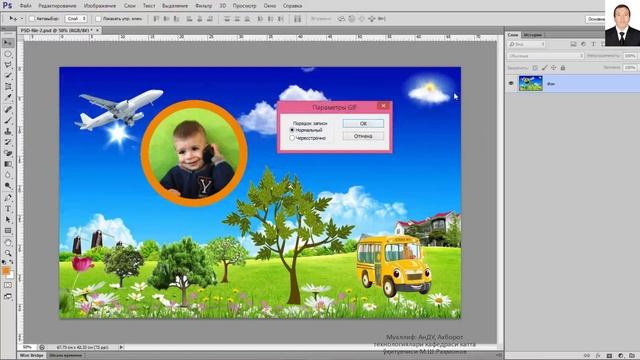
Task: Change screen mode via toolbox icon
Action: [8, 296]
